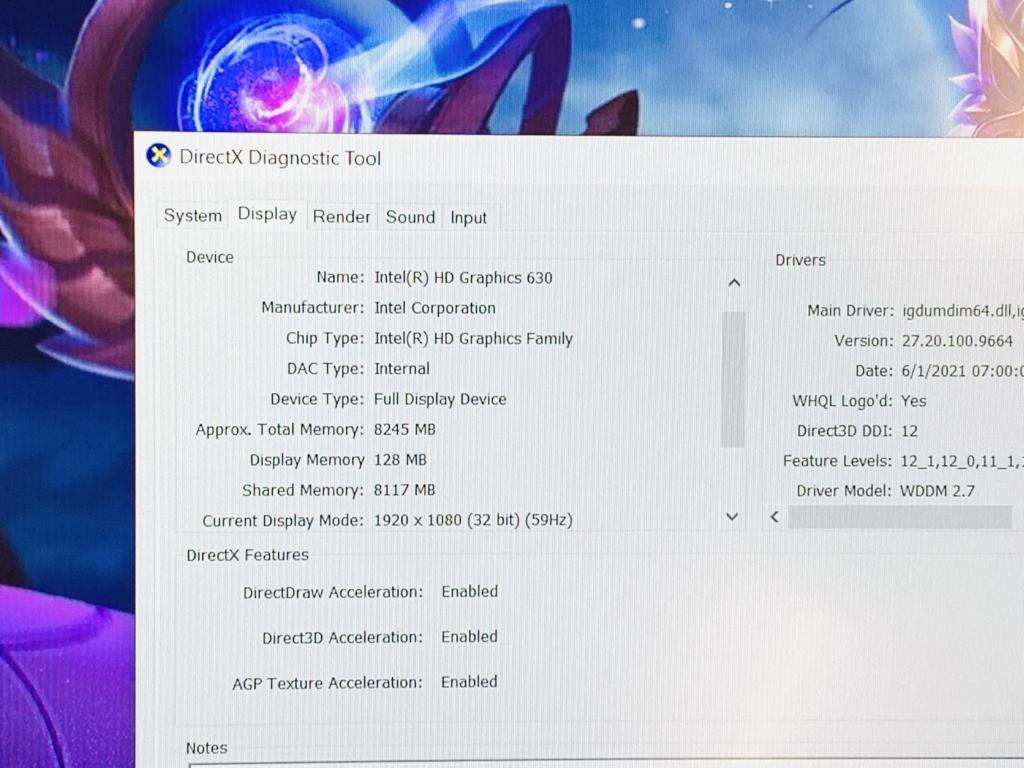Screen dimensions: 1024x768
Task: Click the Full Display Device value
Action: (x=440, y=399)
